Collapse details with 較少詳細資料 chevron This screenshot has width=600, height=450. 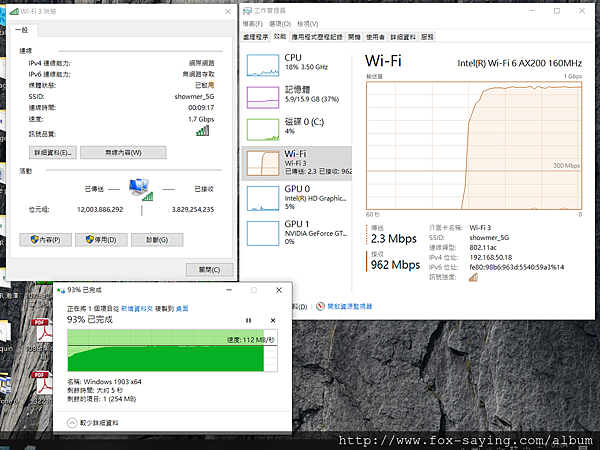72,423
